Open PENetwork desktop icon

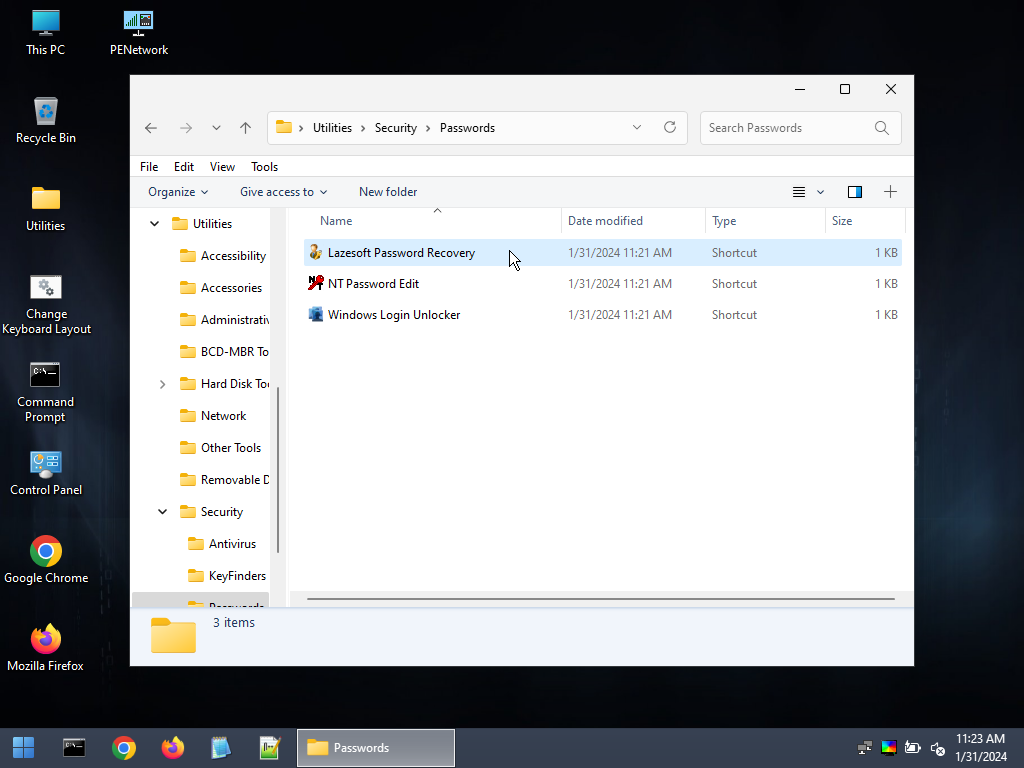[138, 33]
